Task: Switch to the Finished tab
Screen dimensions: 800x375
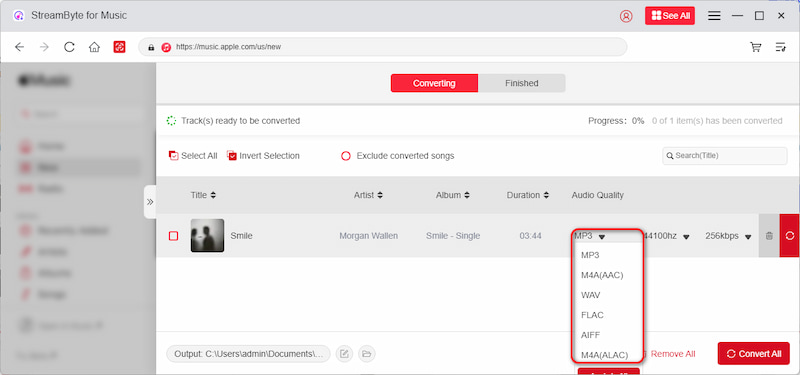Action: click(521, 83)
